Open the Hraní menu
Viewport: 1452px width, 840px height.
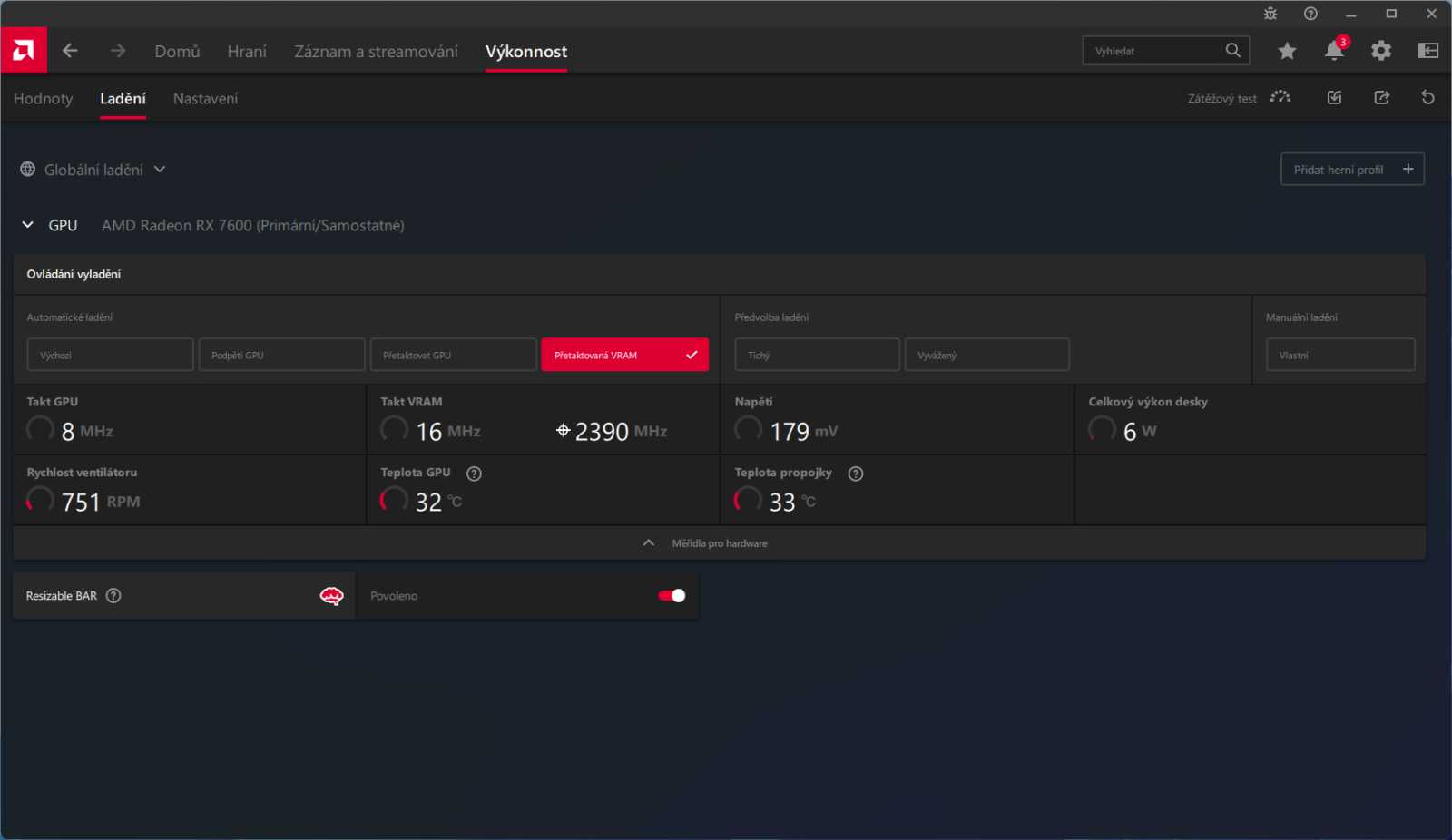[247, 52]
